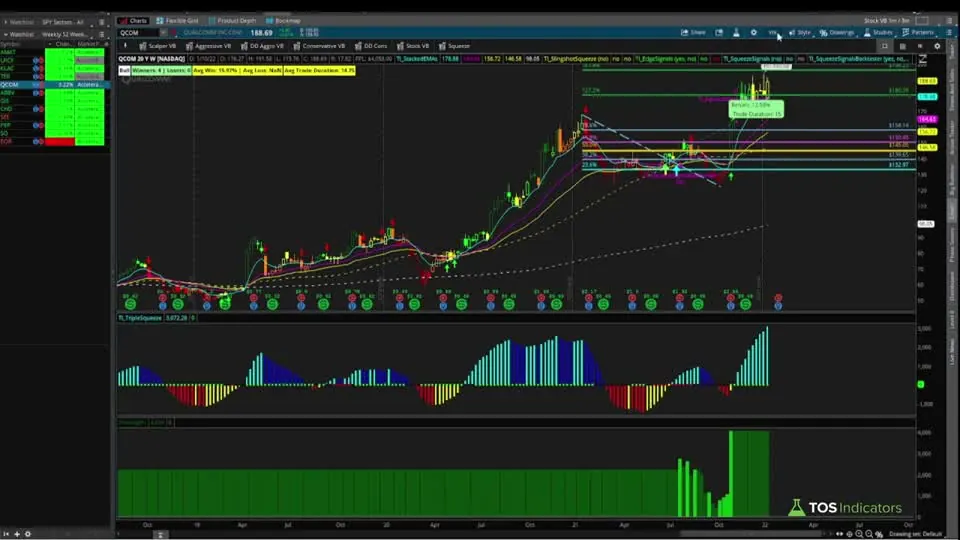Open the flask icon next to Share
This screenshot has width=960, height=540.
736,32
